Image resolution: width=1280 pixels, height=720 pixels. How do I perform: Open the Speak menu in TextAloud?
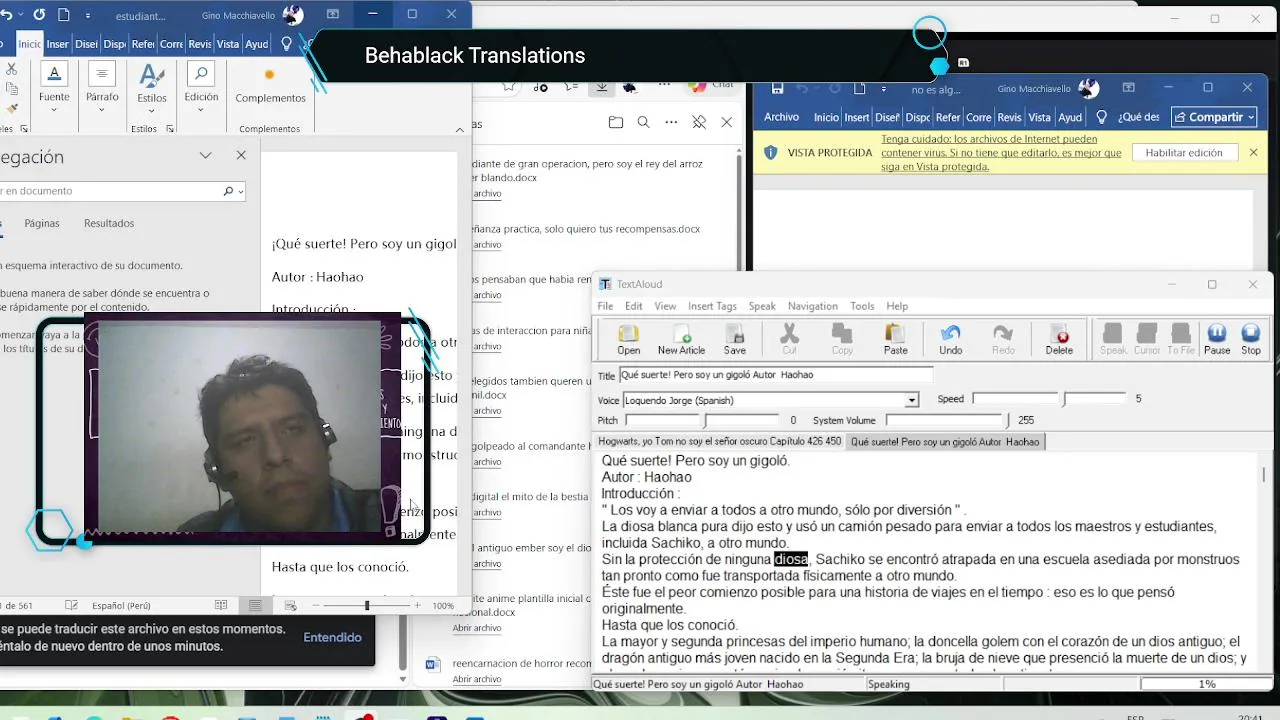coord(762,306)
